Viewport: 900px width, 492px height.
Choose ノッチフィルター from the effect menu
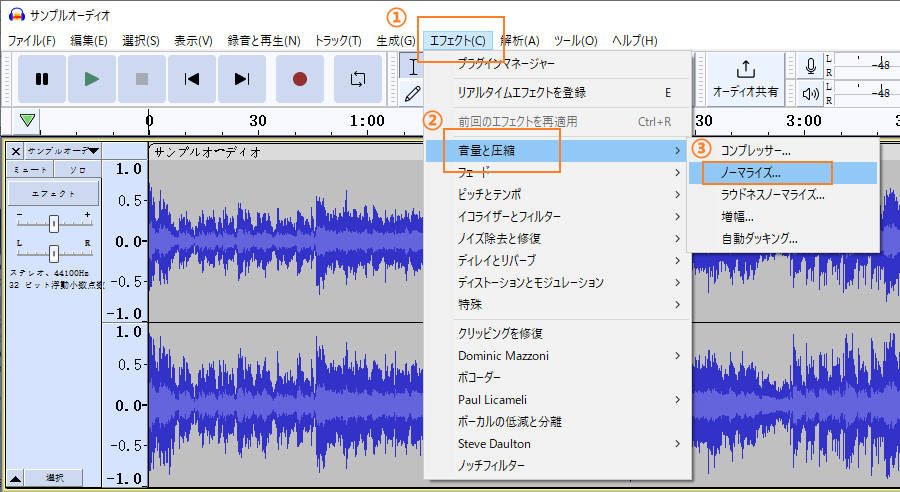[557, 466]
